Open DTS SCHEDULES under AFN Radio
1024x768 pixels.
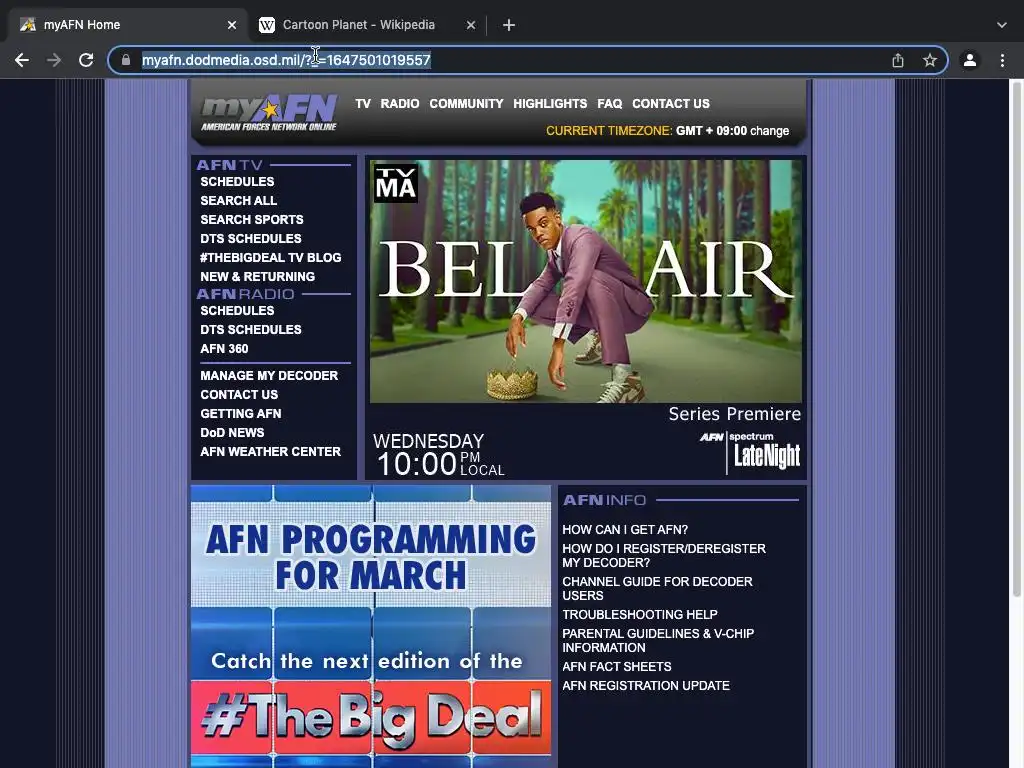click(x=251, y=329)
